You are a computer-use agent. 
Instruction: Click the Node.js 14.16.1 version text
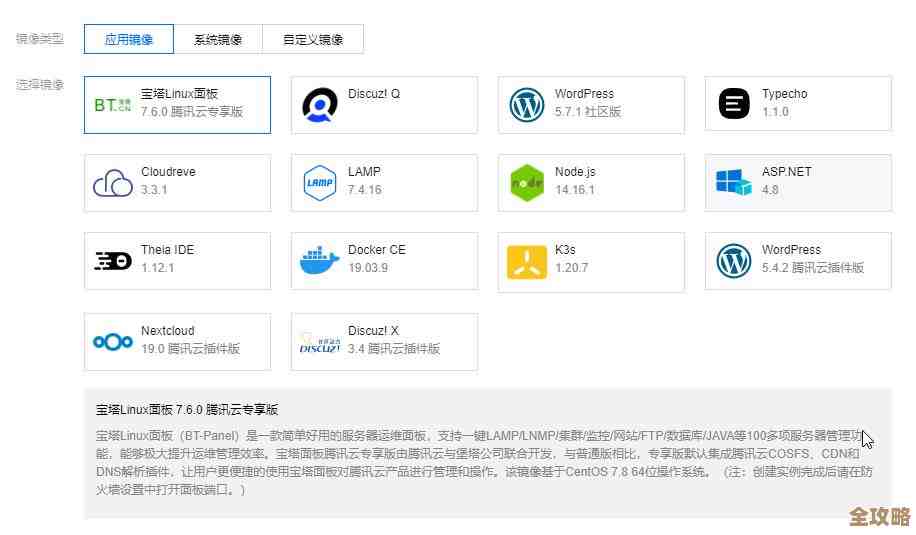click(575, 190)
